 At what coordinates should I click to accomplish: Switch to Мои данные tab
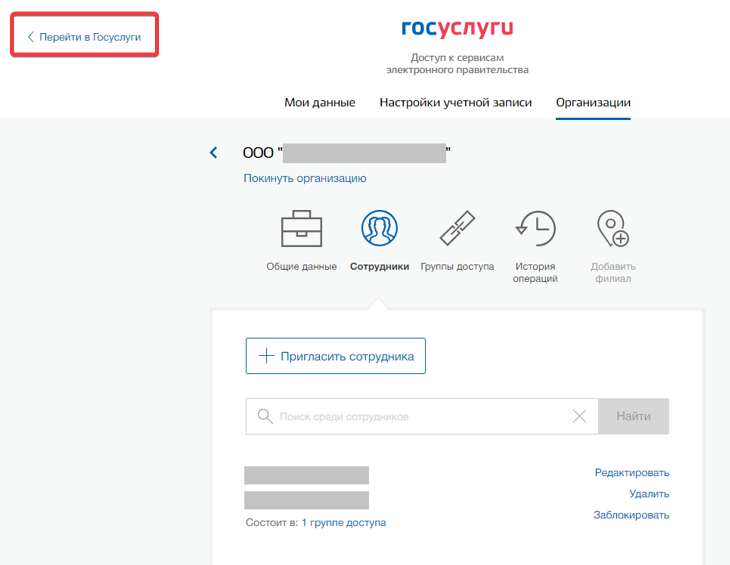320,102
